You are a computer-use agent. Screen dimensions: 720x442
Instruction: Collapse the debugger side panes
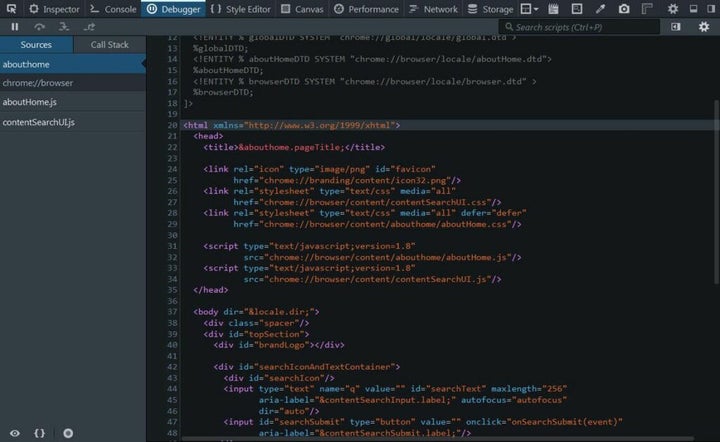676,27
